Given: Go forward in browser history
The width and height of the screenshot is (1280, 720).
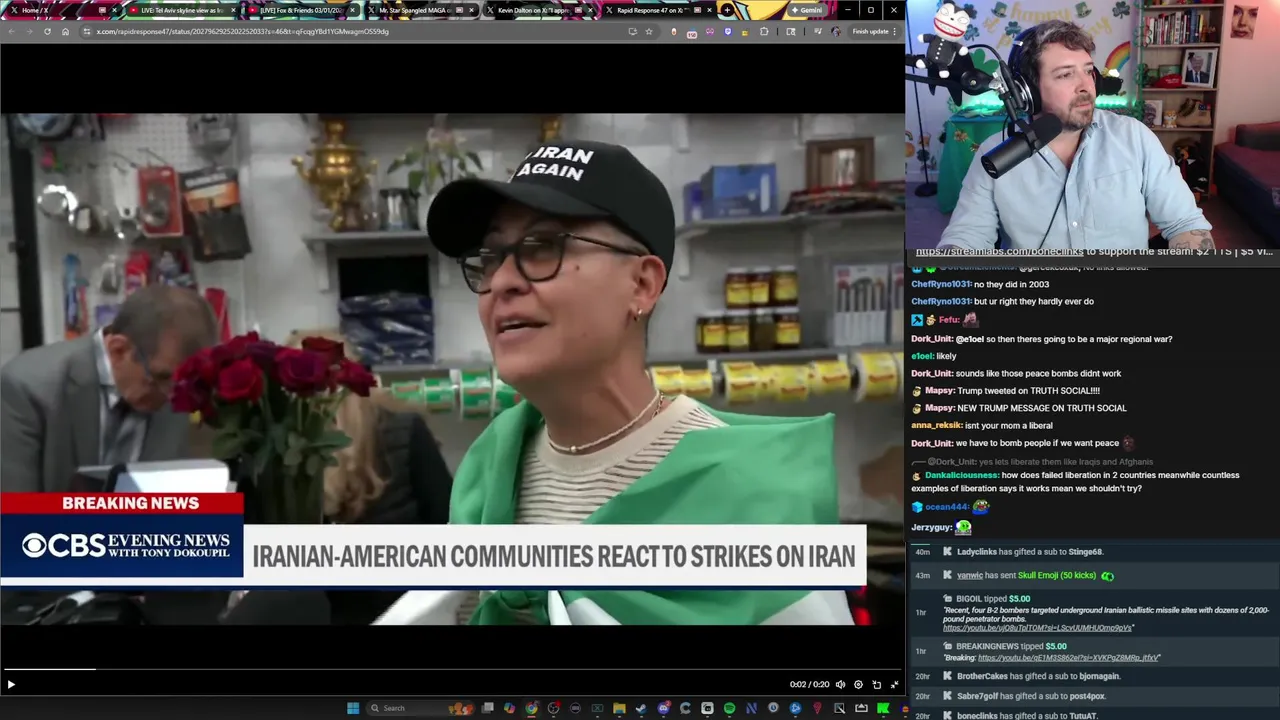Looking at the screenshot, I should (x=29, y=31).
